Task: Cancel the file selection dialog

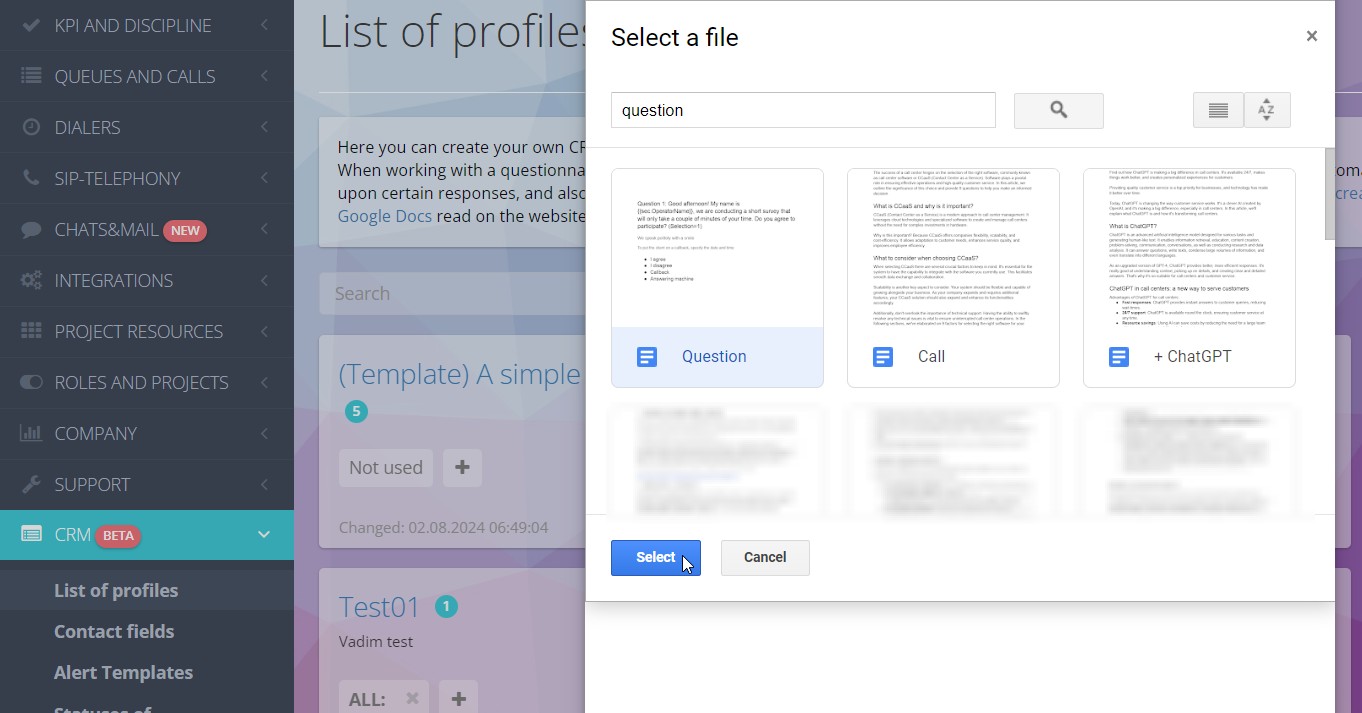Action: pos(765,557)
